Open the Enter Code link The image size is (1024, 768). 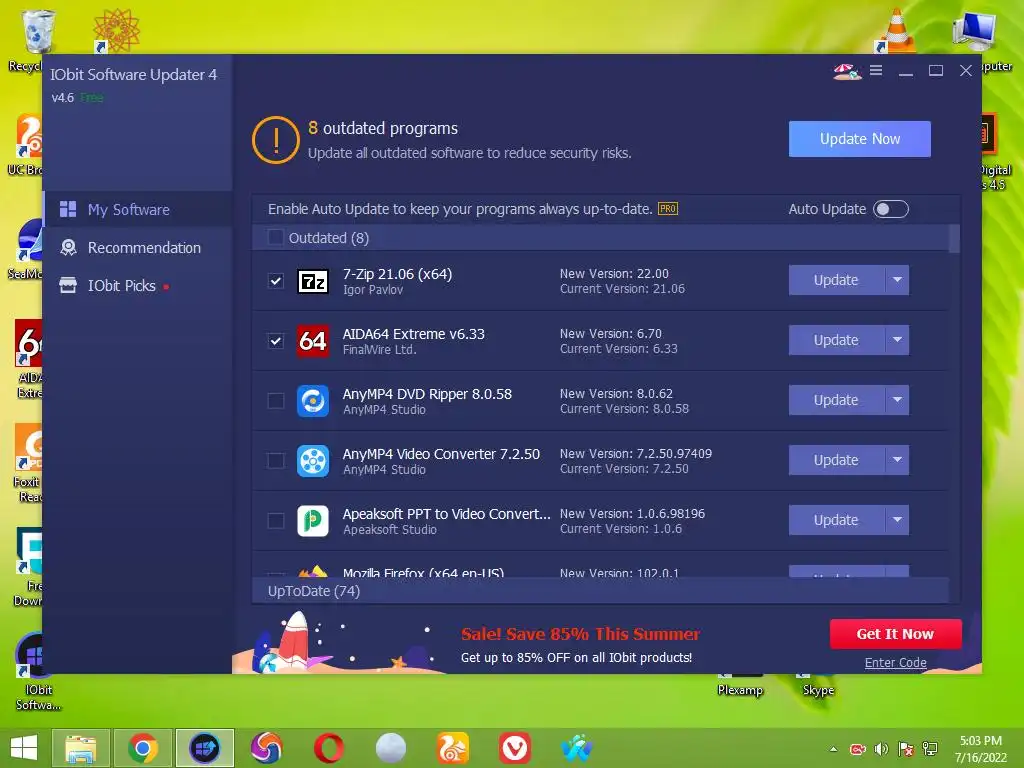(895, 663)
